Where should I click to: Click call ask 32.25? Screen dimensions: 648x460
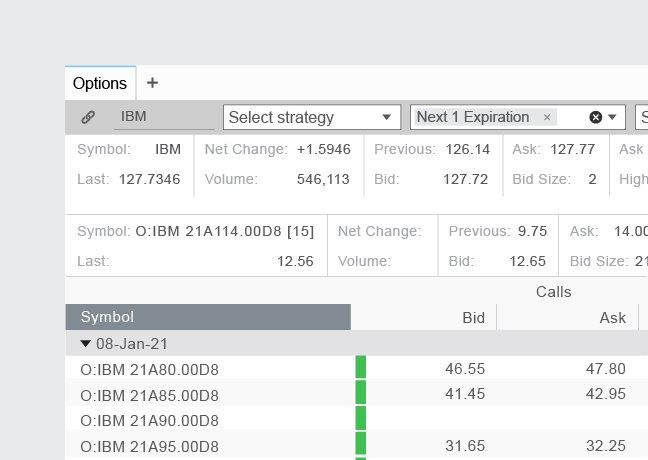point(606,446)
